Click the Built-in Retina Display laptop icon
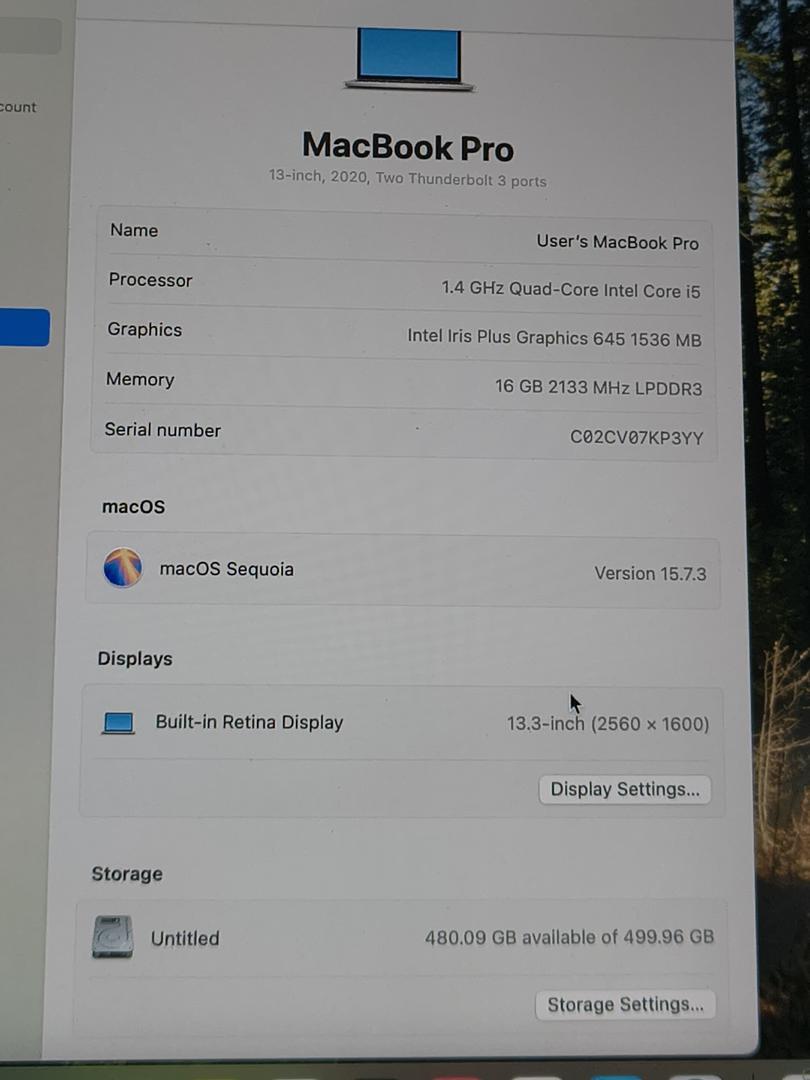 click(x=118, y=723)
